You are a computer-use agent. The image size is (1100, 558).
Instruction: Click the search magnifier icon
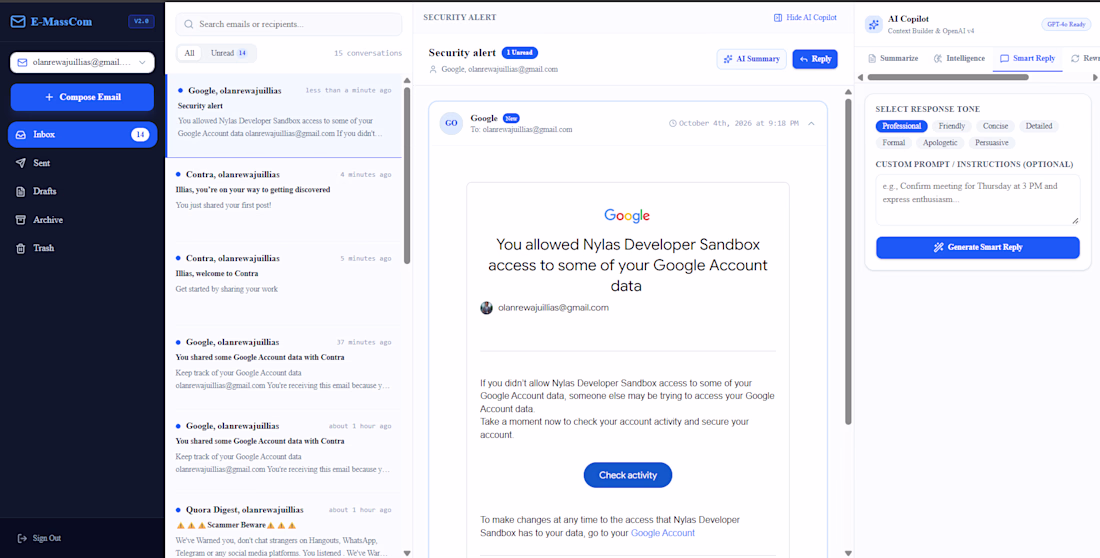point(189,24)
